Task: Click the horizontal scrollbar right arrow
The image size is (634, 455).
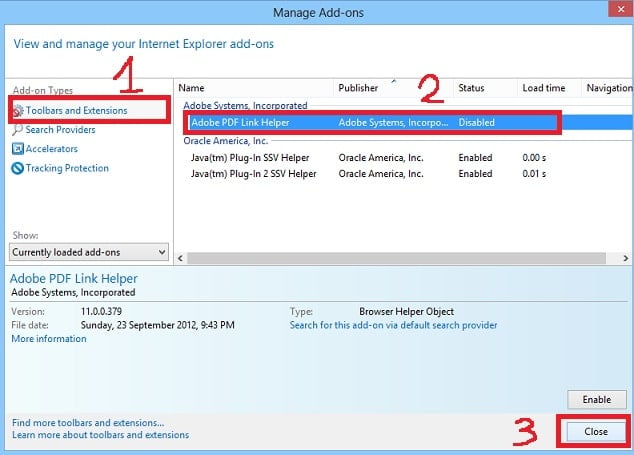Action: point(626,258)
